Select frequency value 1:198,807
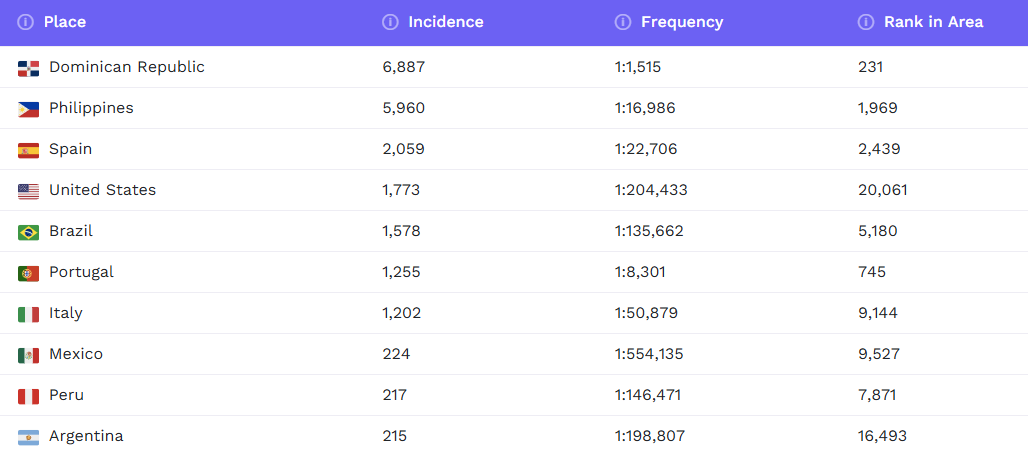This screenshot has height=466, width=1028. tap(650, 437)
